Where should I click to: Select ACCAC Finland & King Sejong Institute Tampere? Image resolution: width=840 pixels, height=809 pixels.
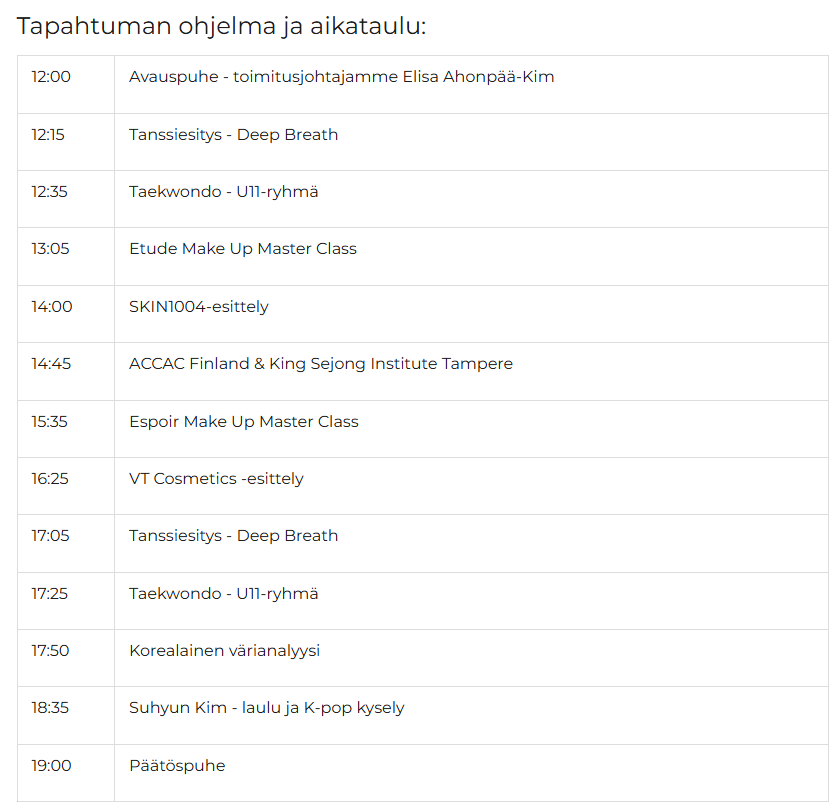click(321, 364)
